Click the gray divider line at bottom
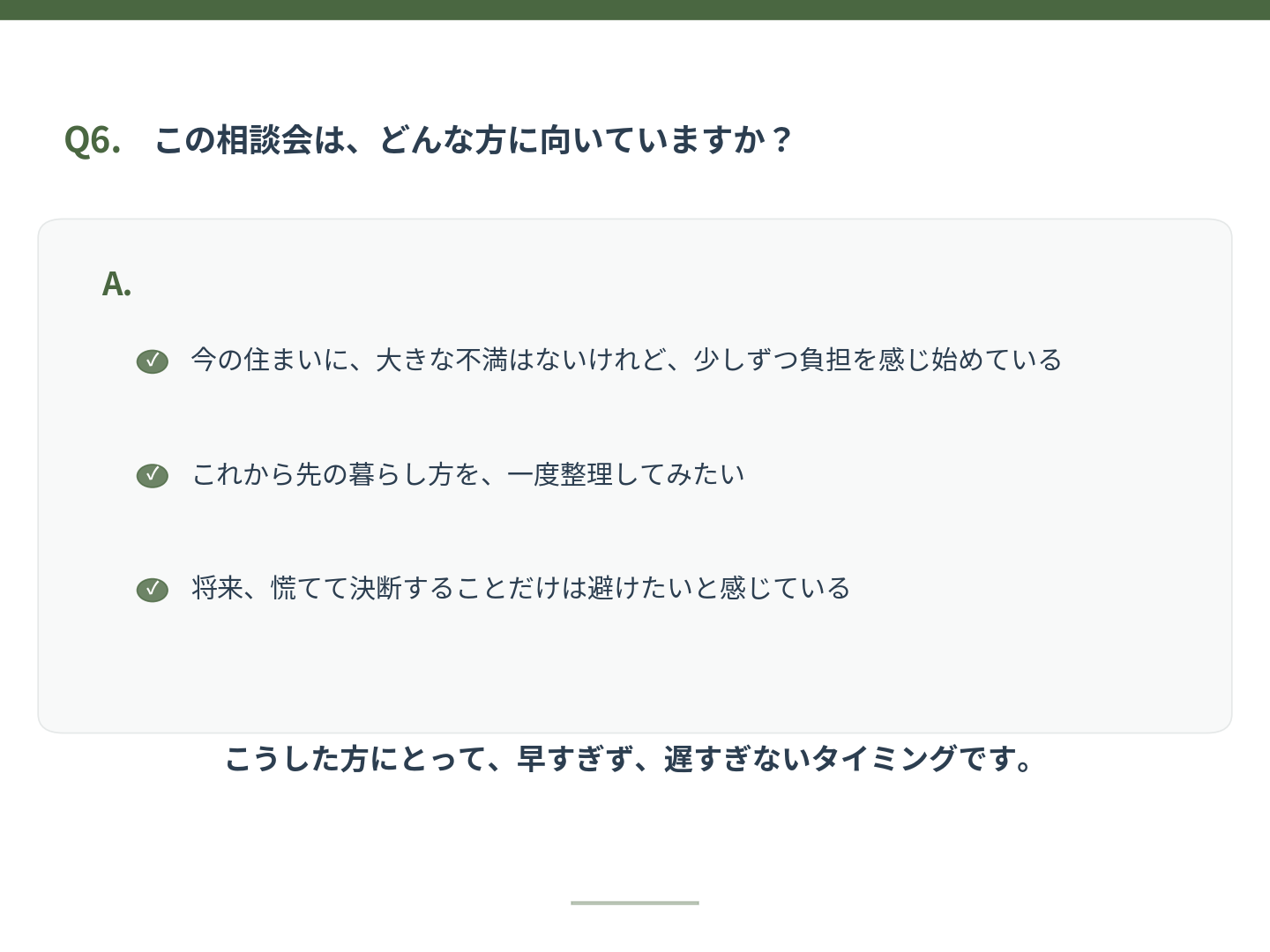This screenshot has width=1270, height=952. pos(635,903)
